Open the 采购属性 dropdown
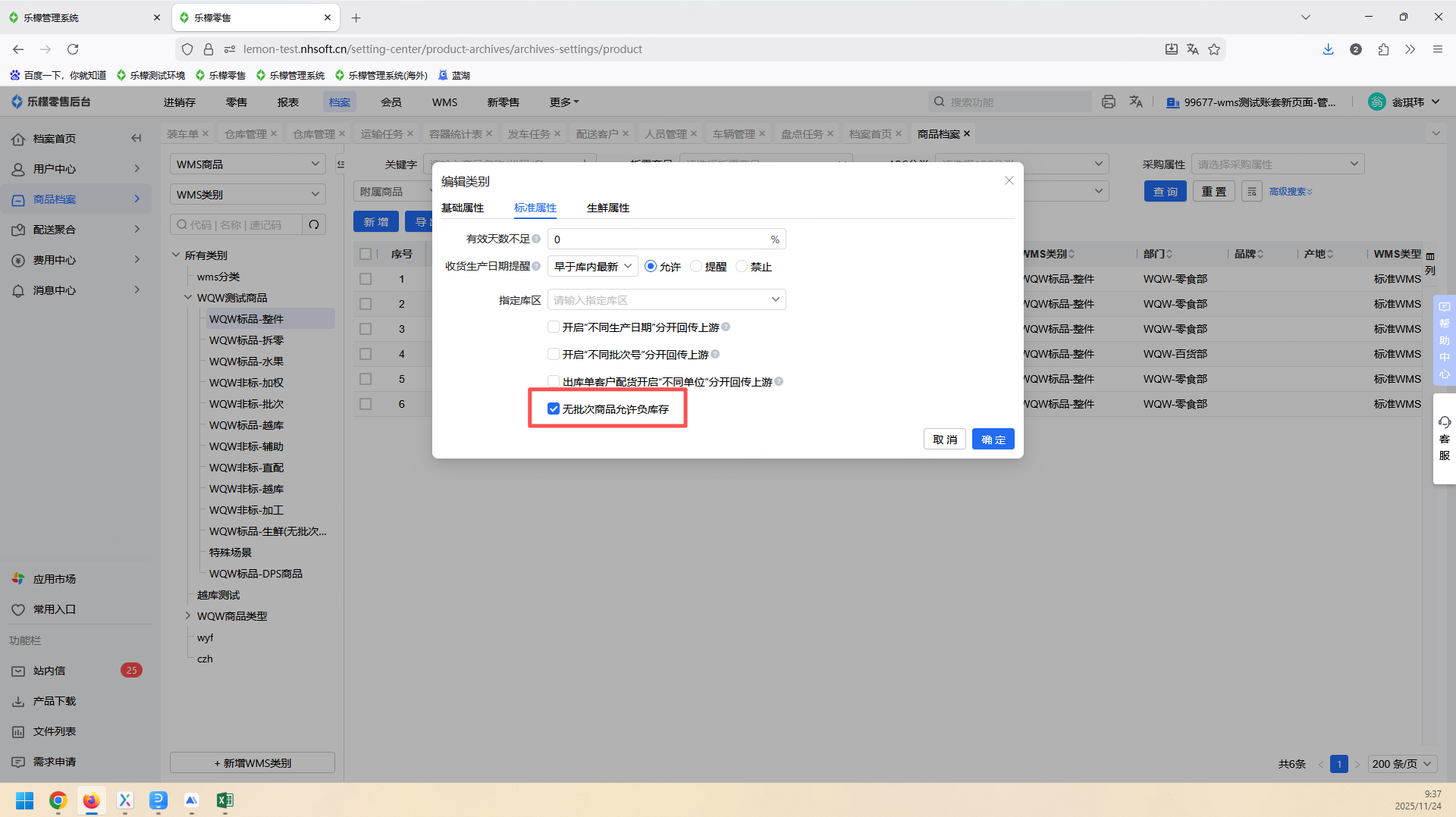This screenshot has height=817, width=1456. coord(1278,164)
